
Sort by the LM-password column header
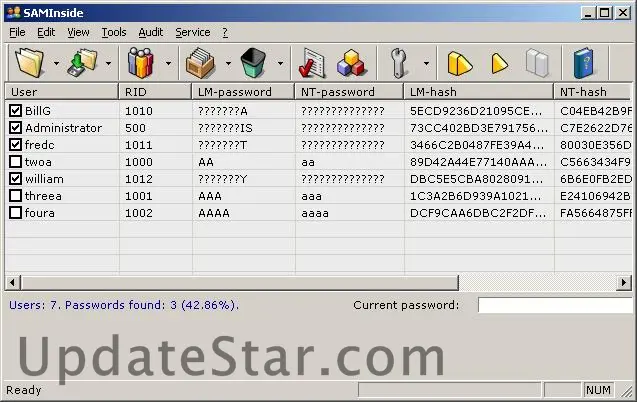243,92
